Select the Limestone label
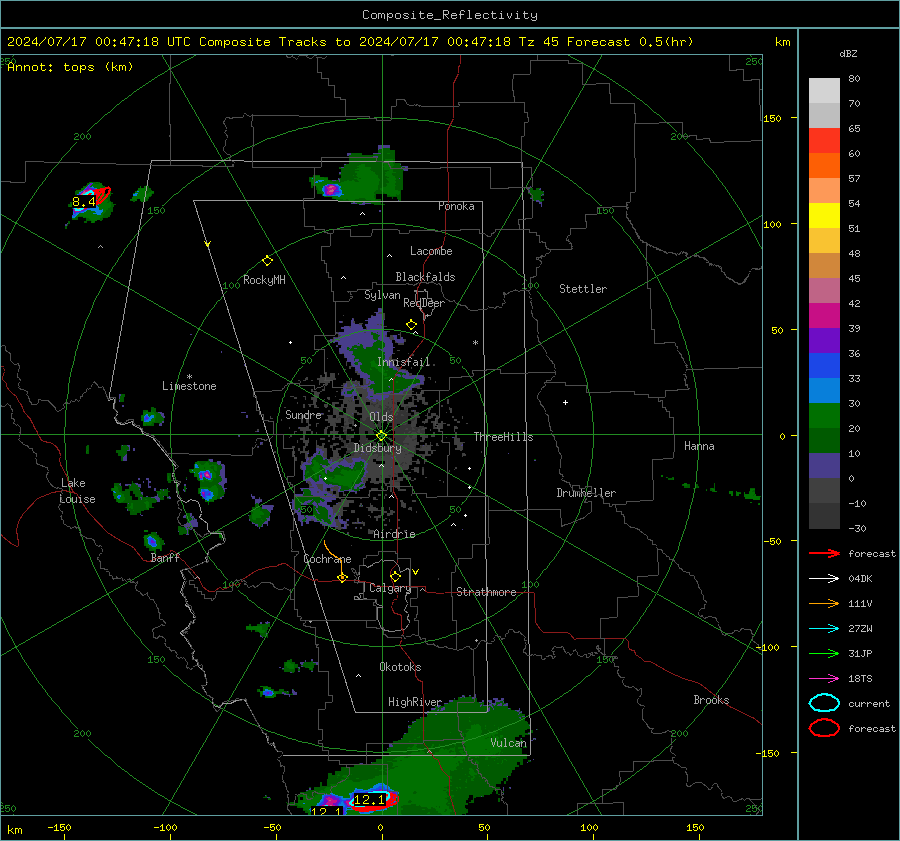The image size is (900, 841). (x=189, y=386)
